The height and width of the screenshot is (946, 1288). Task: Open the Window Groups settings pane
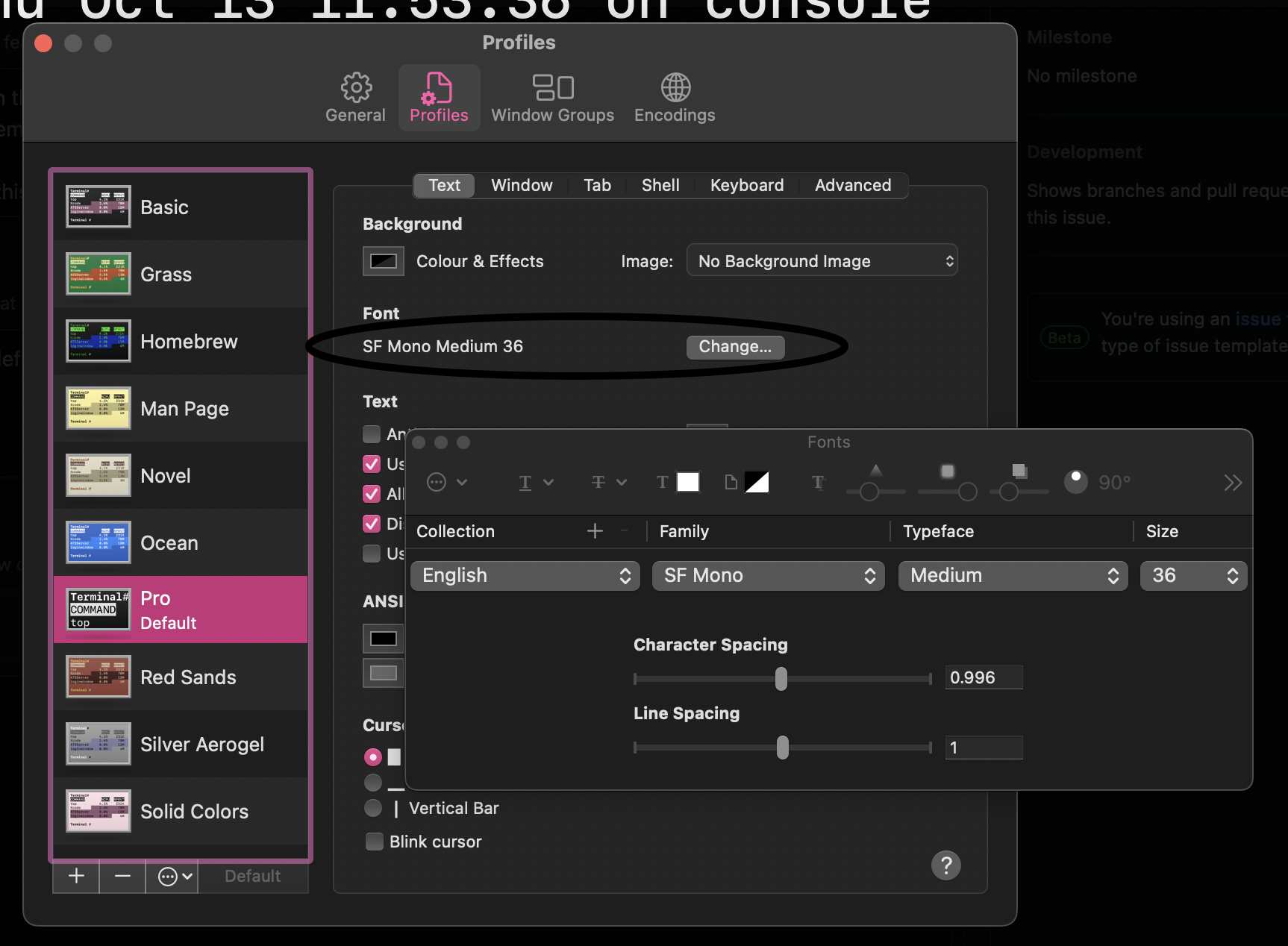552,97
